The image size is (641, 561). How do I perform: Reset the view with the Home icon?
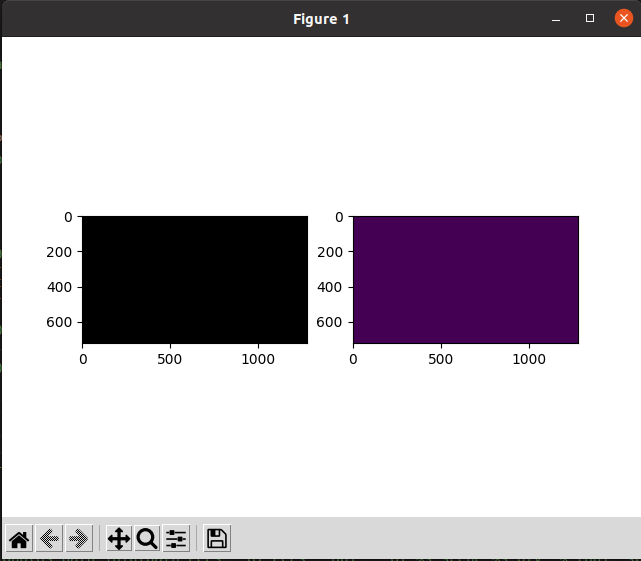(19, 539)
